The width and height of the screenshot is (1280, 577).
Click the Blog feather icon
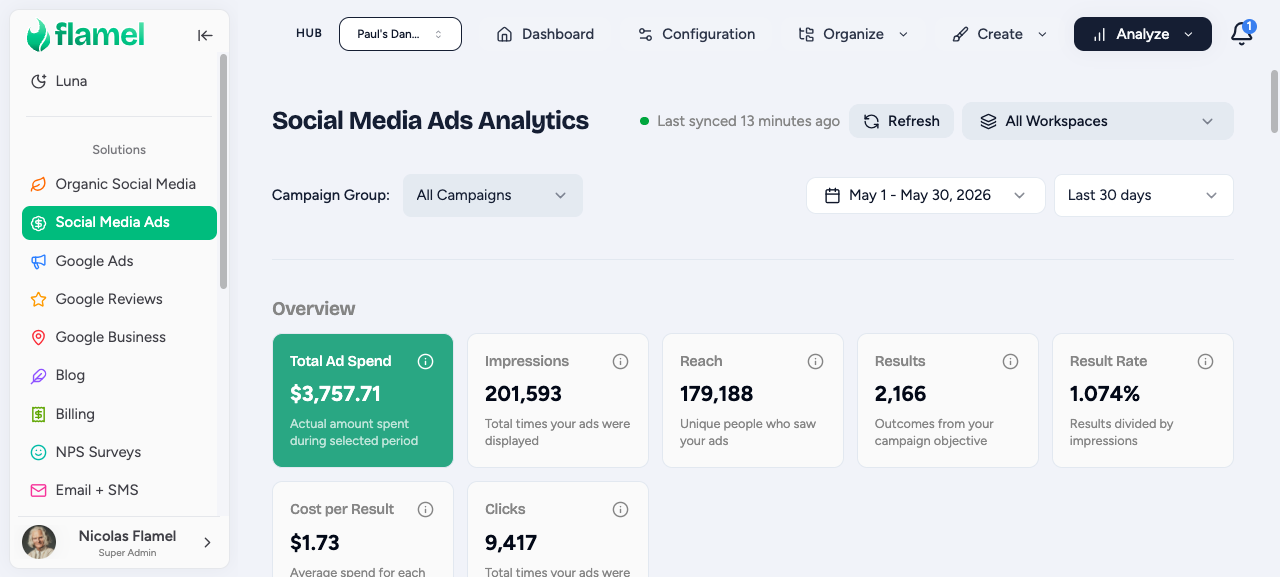[x=39, y=375]
